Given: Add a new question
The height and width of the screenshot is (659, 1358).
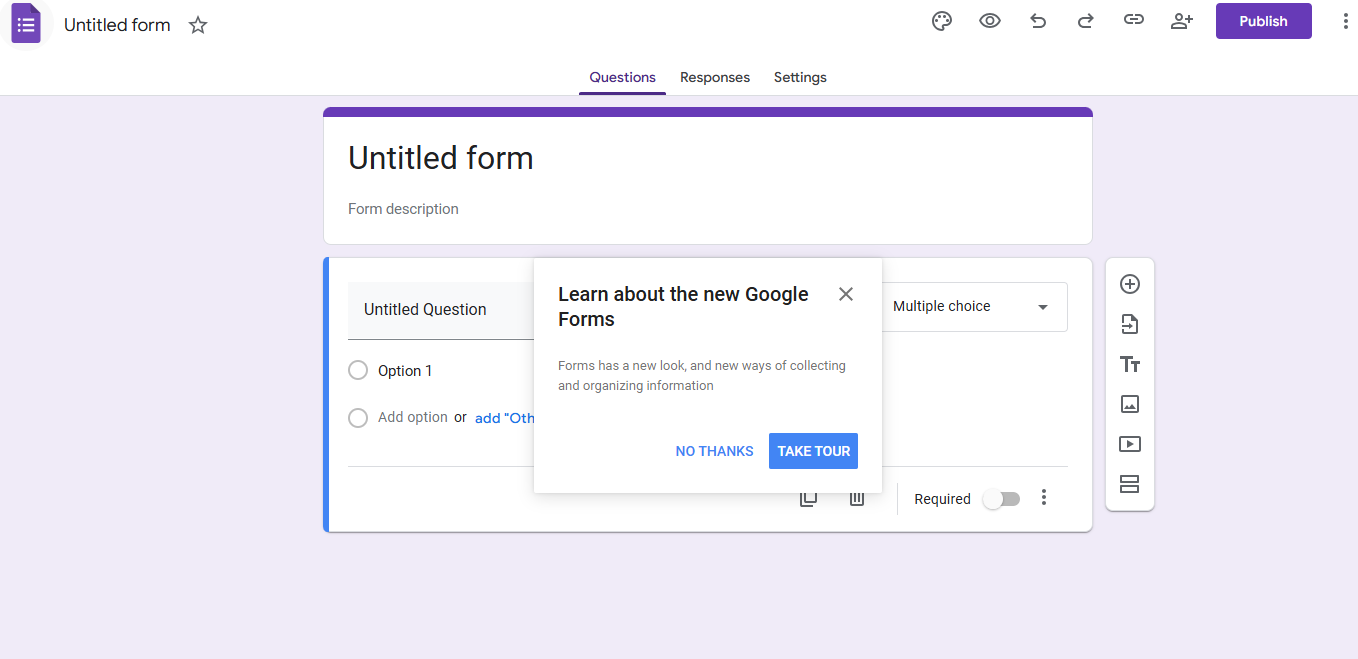Looking at the screenshot, I should [1130, 284].
